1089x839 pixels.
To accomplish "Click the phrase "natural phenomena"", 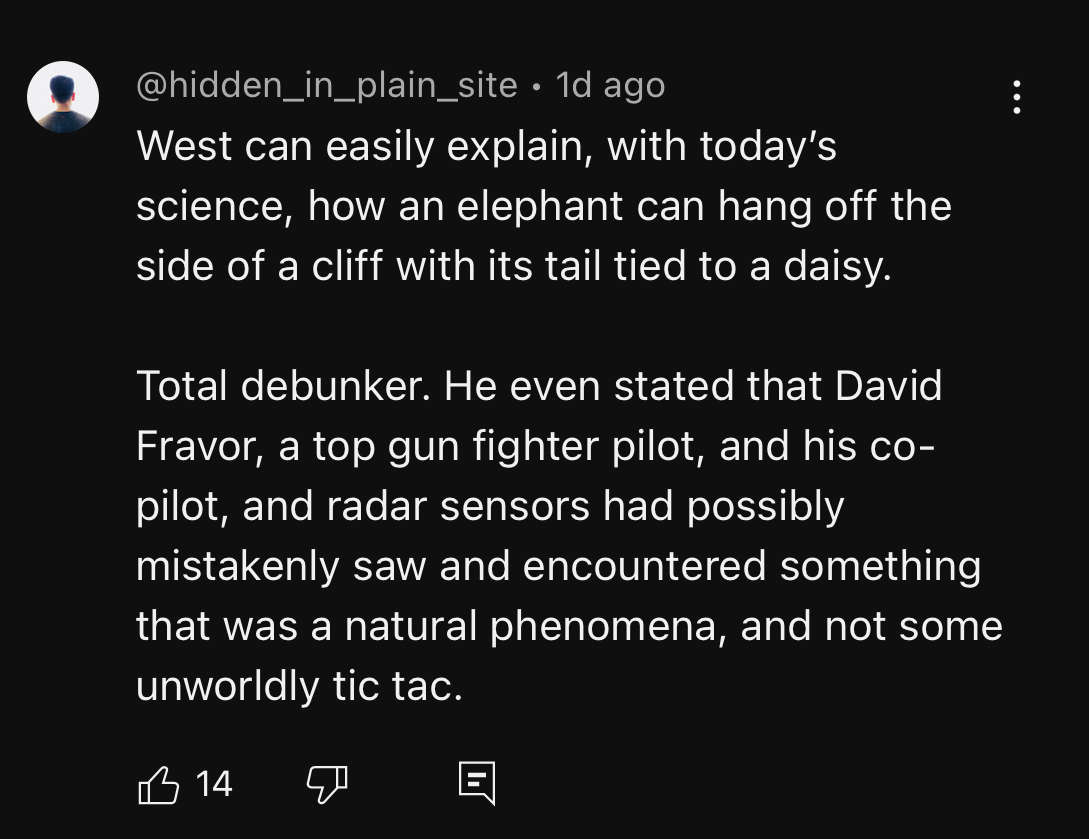I will pos(530,626).
